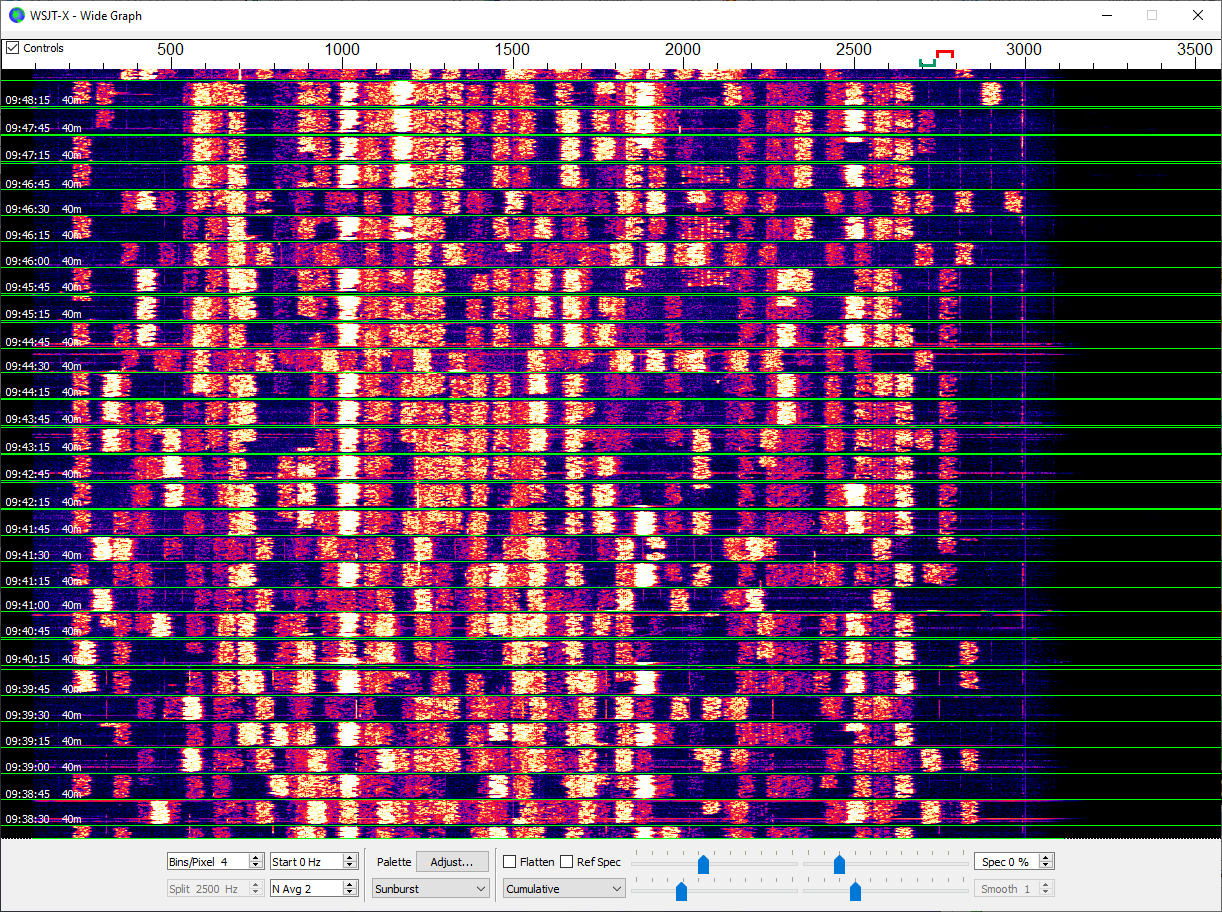Click the green Rx frequency marker
The height and width of the screenshot is (912, 1222).
click(x=928, y=64)
